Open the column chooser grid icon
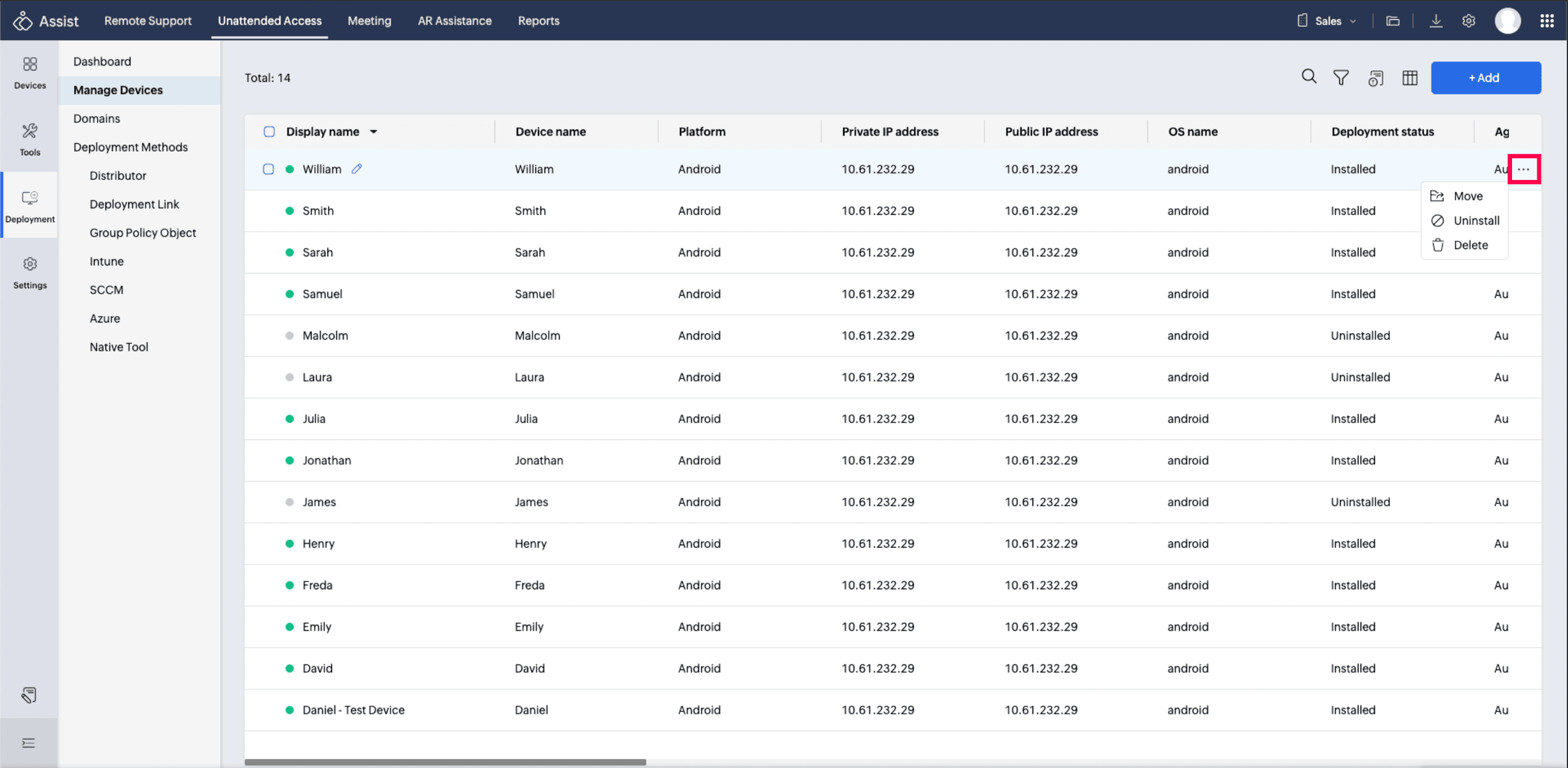Viewport: 1568px width, 768px height. tap(1410, 78)
